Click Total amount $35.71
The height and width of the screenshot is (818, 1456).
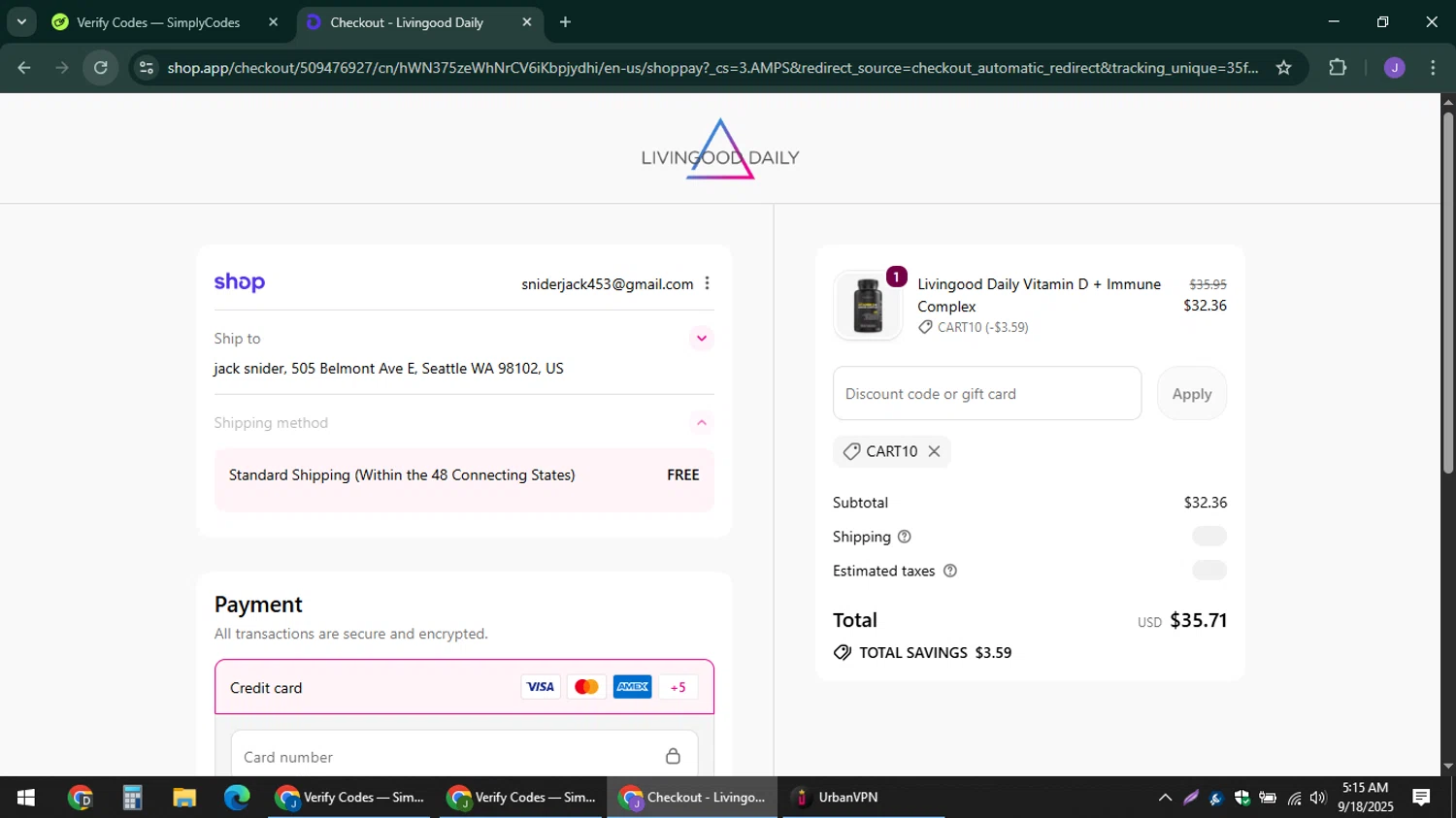[1198, 620]
